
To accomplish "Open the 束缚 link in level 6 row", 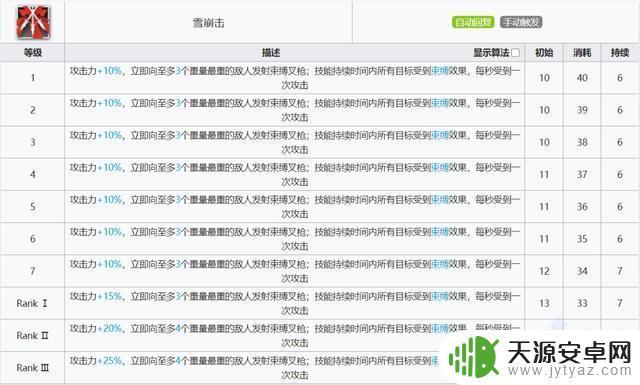I will coord(440,232).
